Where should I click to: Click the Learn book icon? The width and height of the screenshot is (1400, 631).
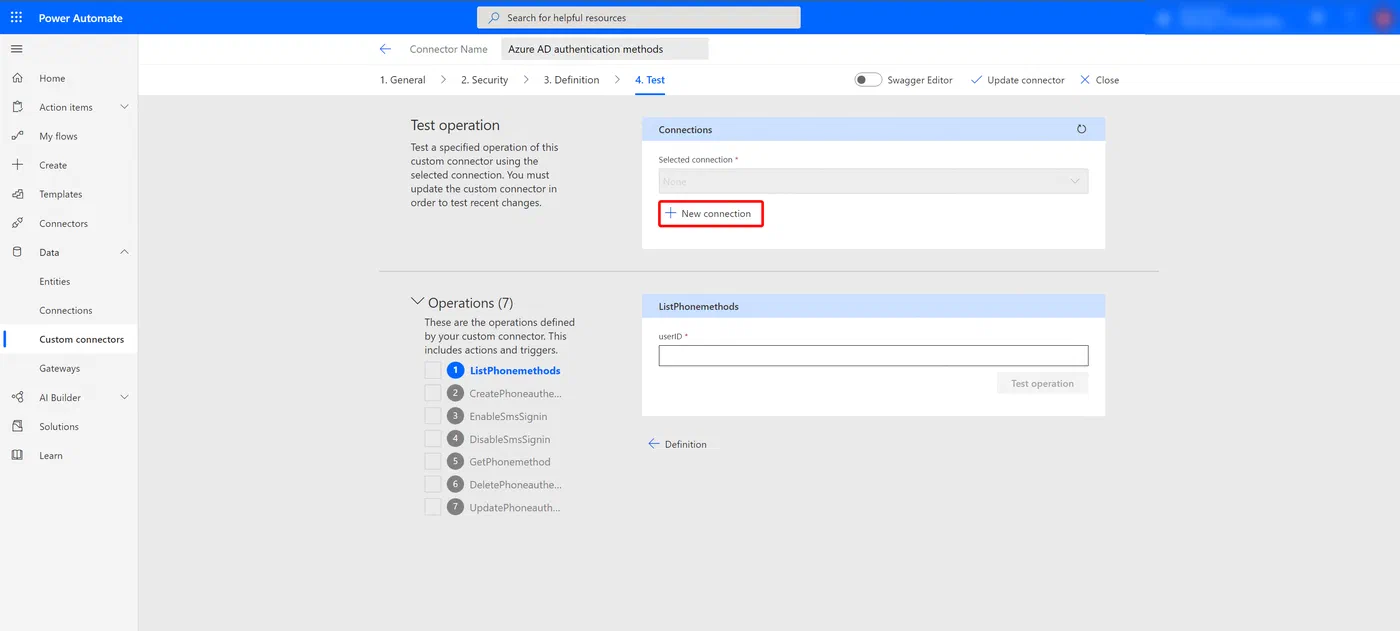pos(17,455)
